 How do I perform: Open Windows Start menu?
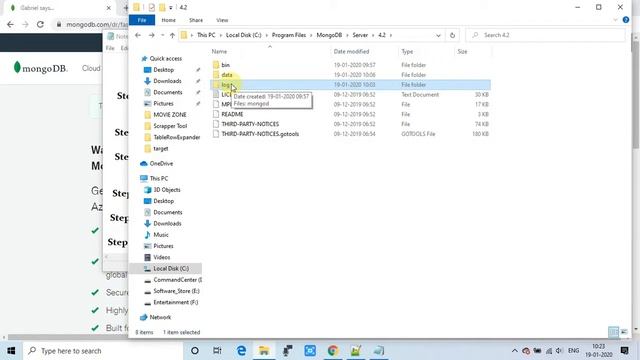[x=11, y=351]
